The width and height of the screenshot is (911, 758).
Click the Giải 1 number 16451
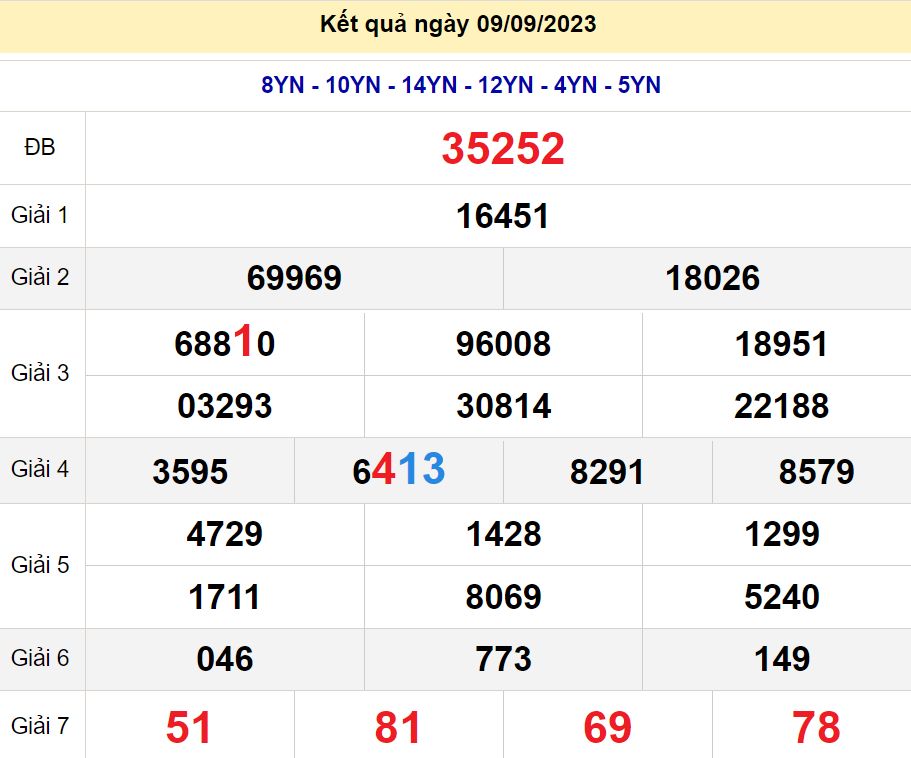[x=503, y=216]
